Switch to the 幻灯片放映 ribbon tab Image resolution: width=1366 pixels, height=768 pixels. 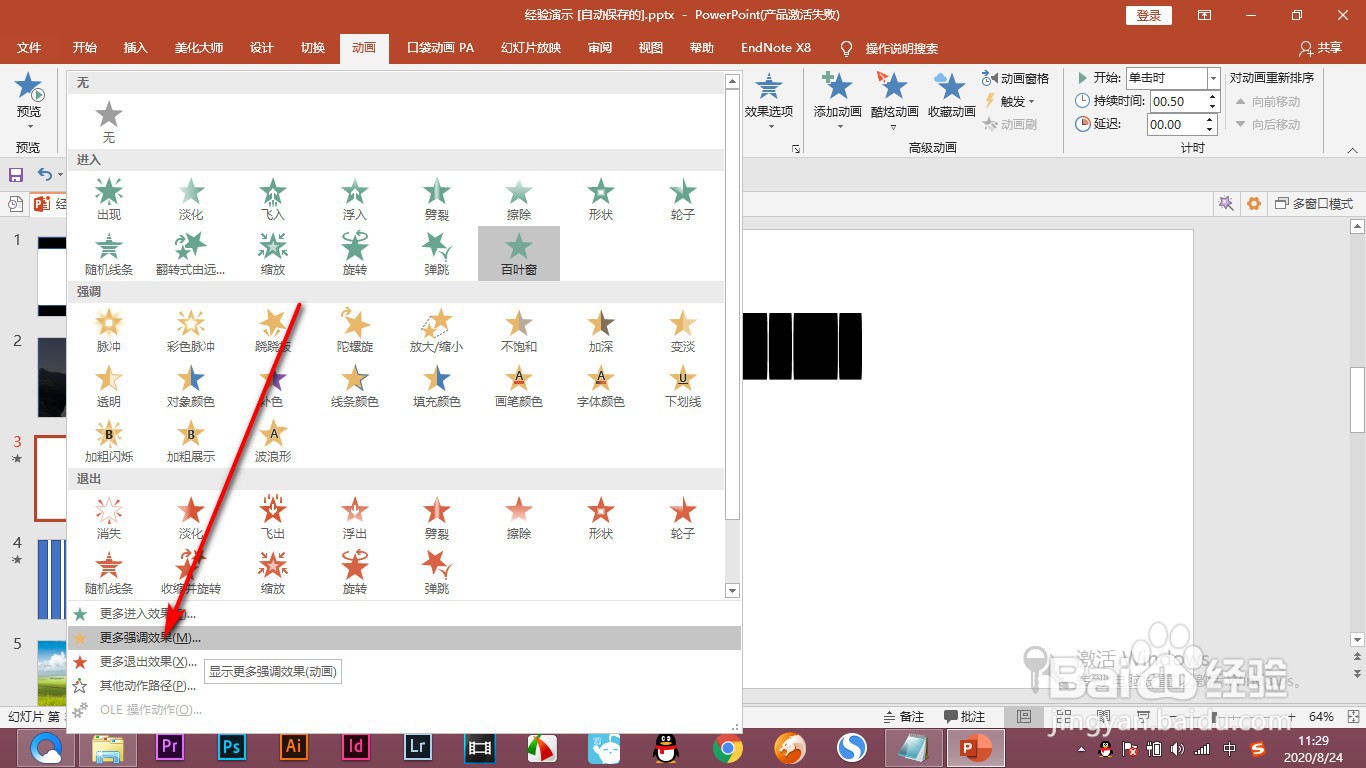pos(531,47)
